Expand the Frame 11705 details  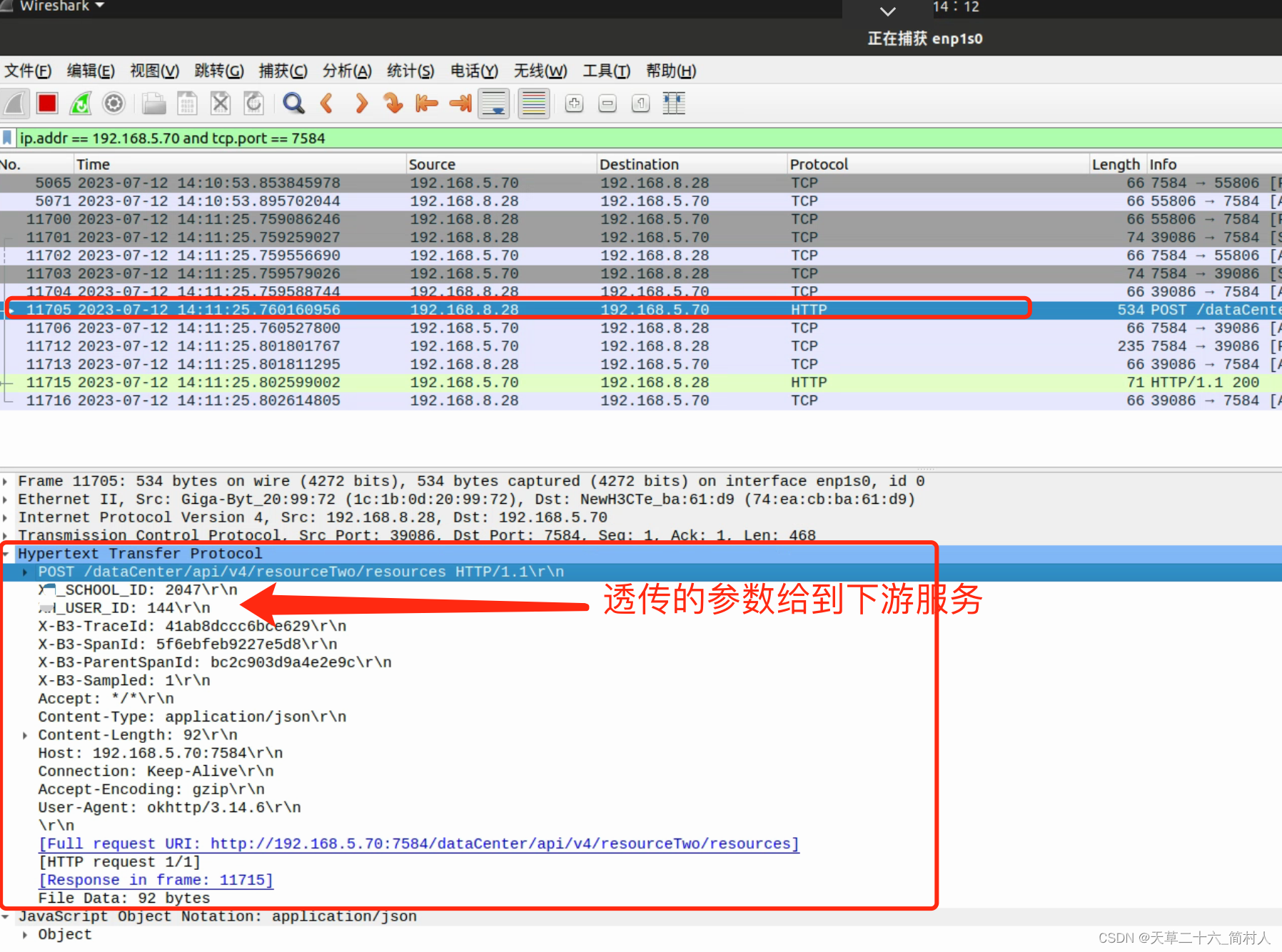point(6,482)
